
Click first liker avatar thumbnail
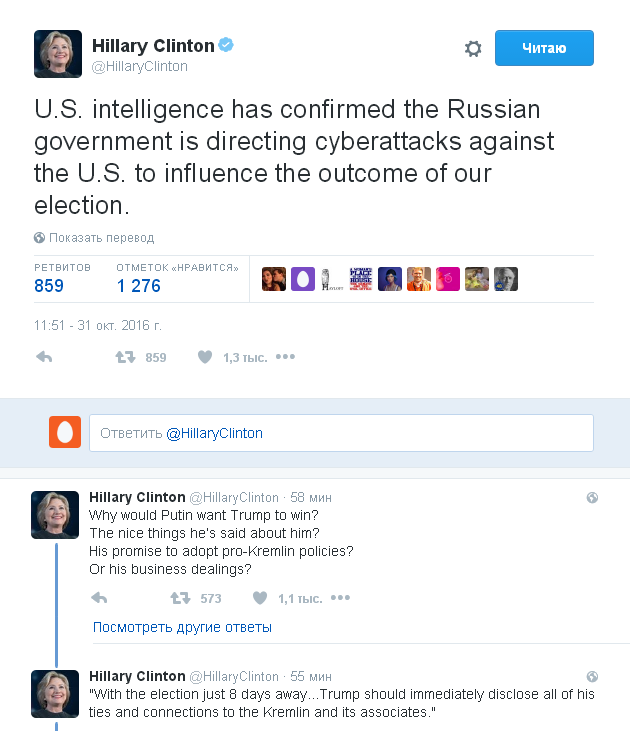tap(274, 279)
